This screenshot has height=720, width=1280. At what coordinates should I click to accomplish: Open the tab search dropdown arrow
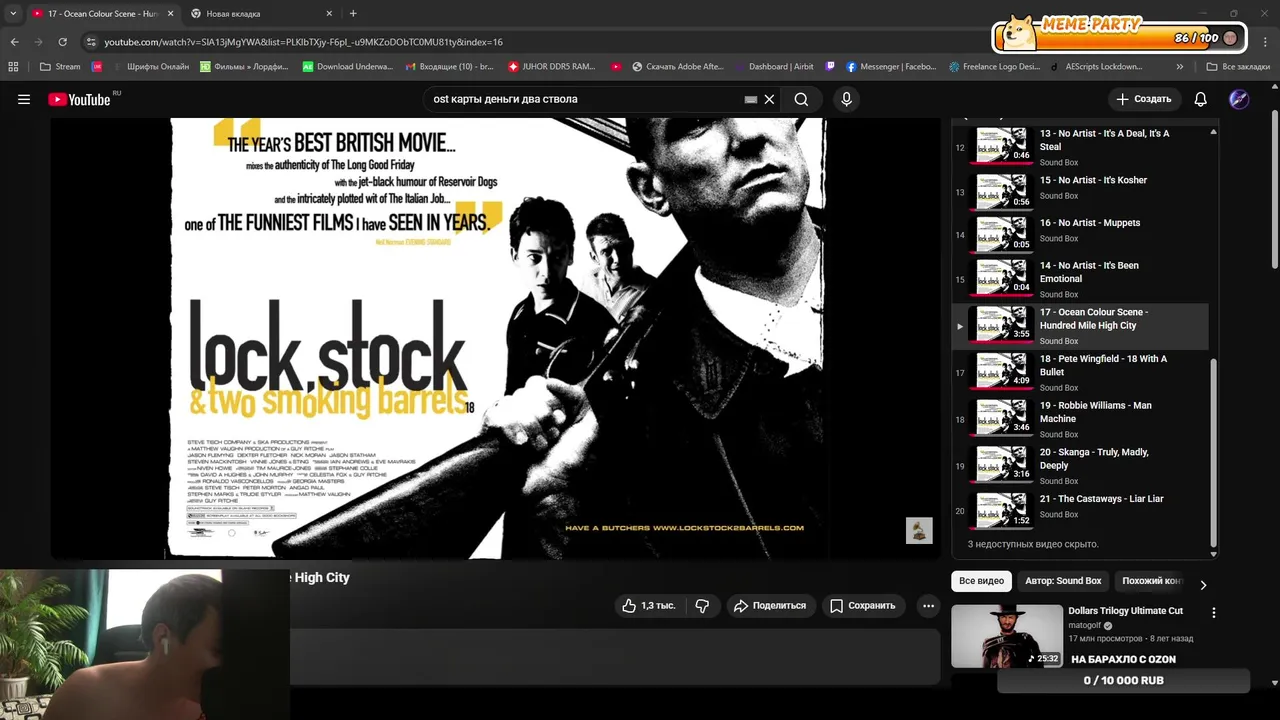(12, 13)
